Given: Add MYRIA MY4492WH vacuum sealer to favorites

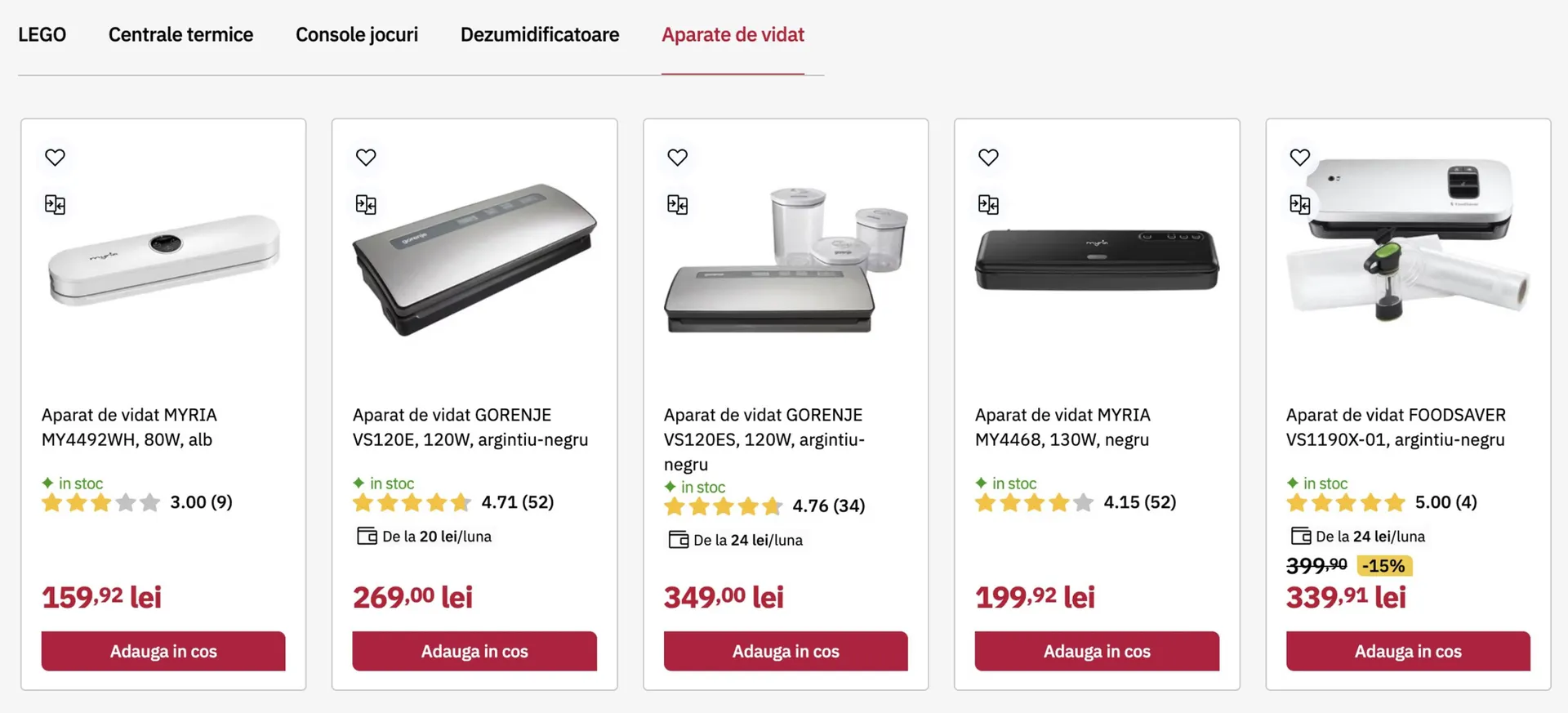Looking at the screenshot, I should (x=55, y=158).
